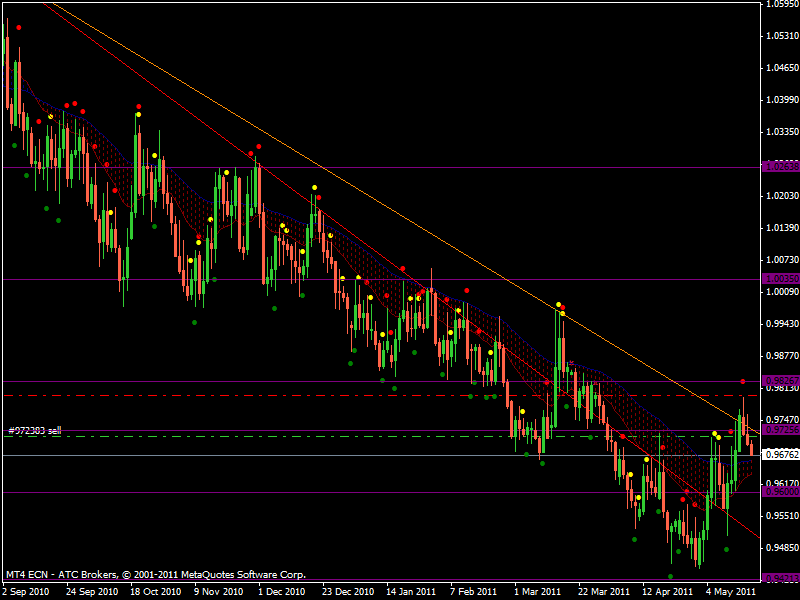Click the '1 Dec 2010' date label
The height and width of the screenshot is (600, 800).
coord(282,592)
